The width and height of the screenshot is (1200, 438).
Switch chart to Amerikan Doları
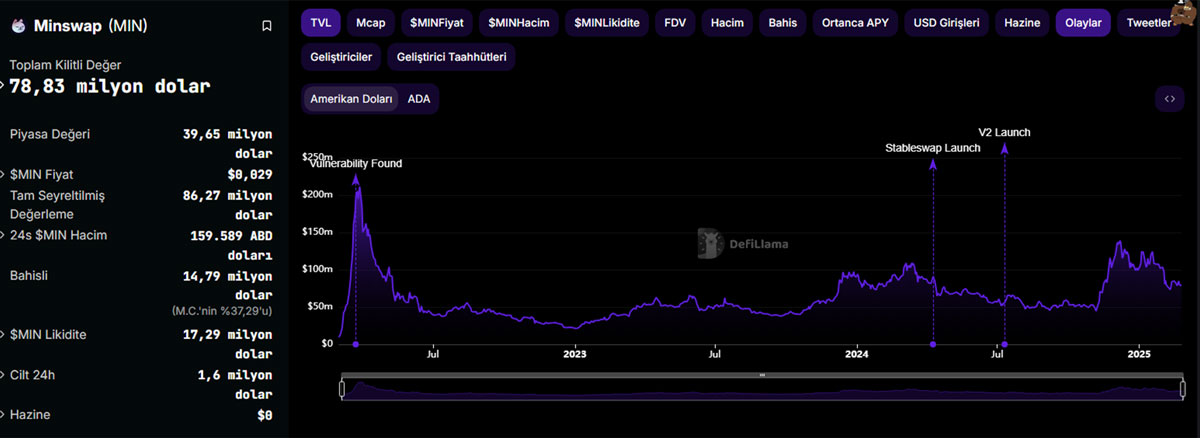351,99
